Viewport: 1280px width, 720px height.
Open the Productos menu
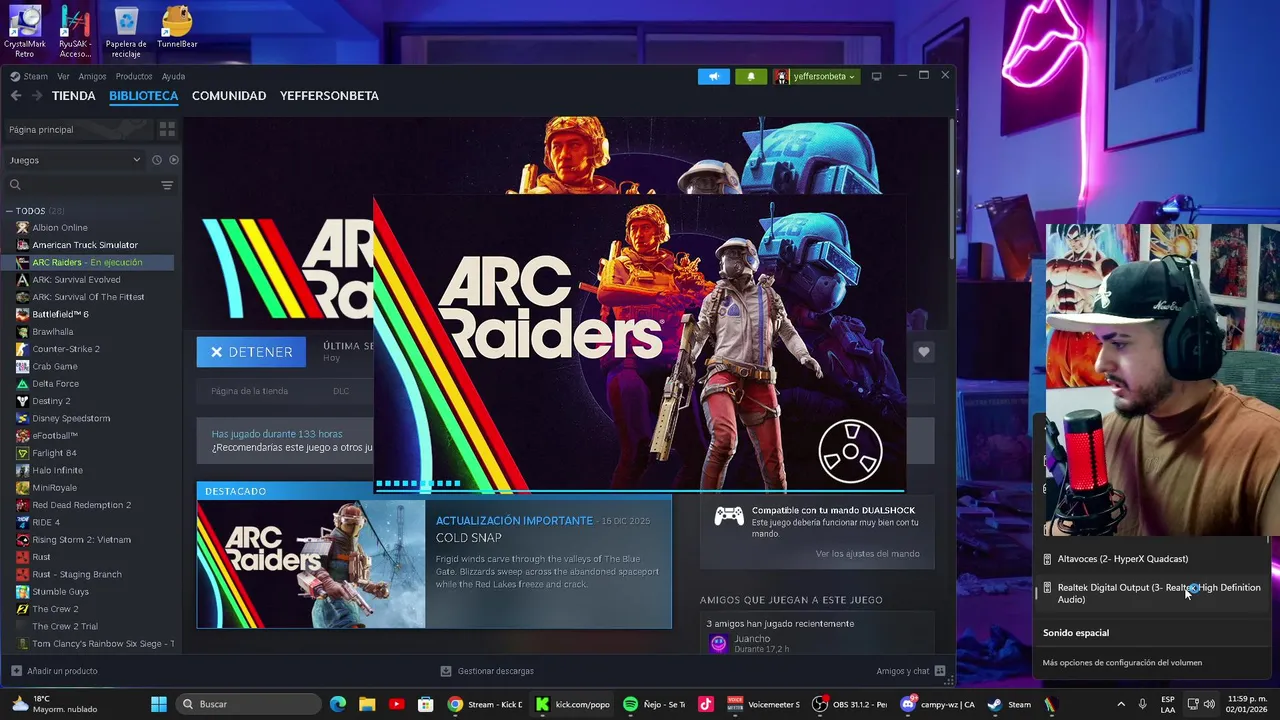click(x=133, y=76)
